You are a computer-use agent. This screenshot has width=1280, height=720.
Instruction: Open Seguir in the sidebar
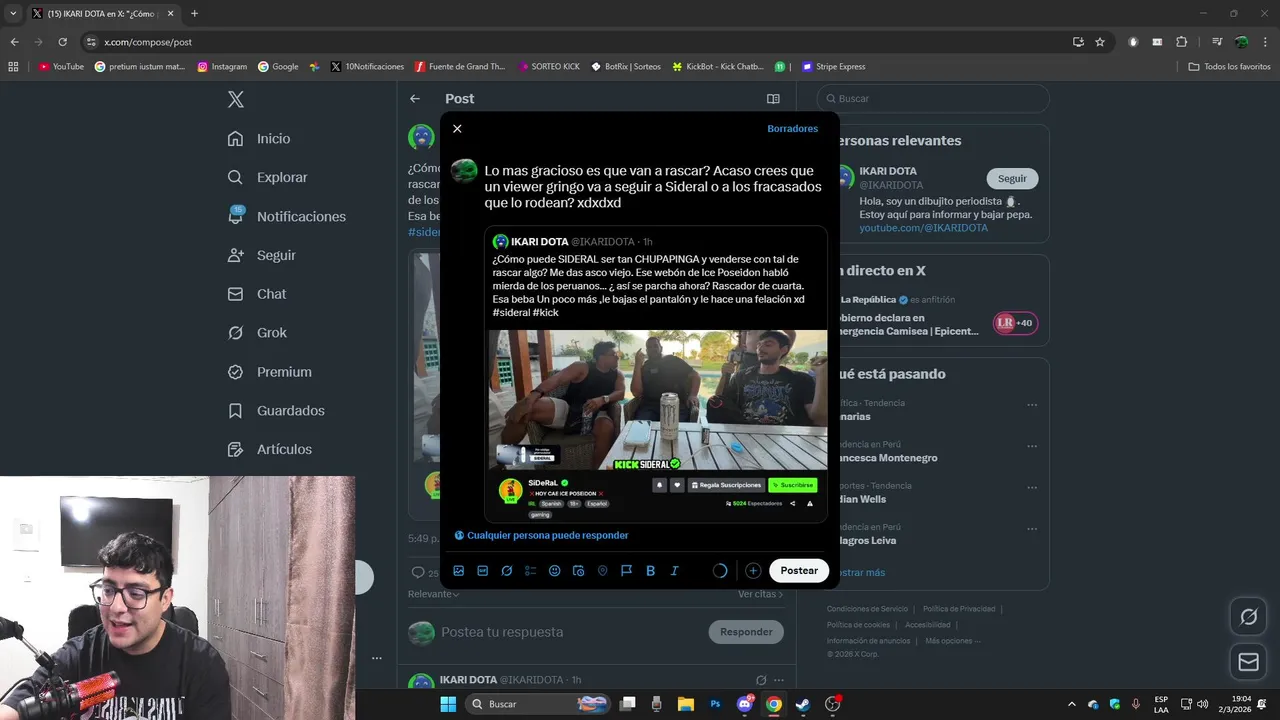point(261,256)
